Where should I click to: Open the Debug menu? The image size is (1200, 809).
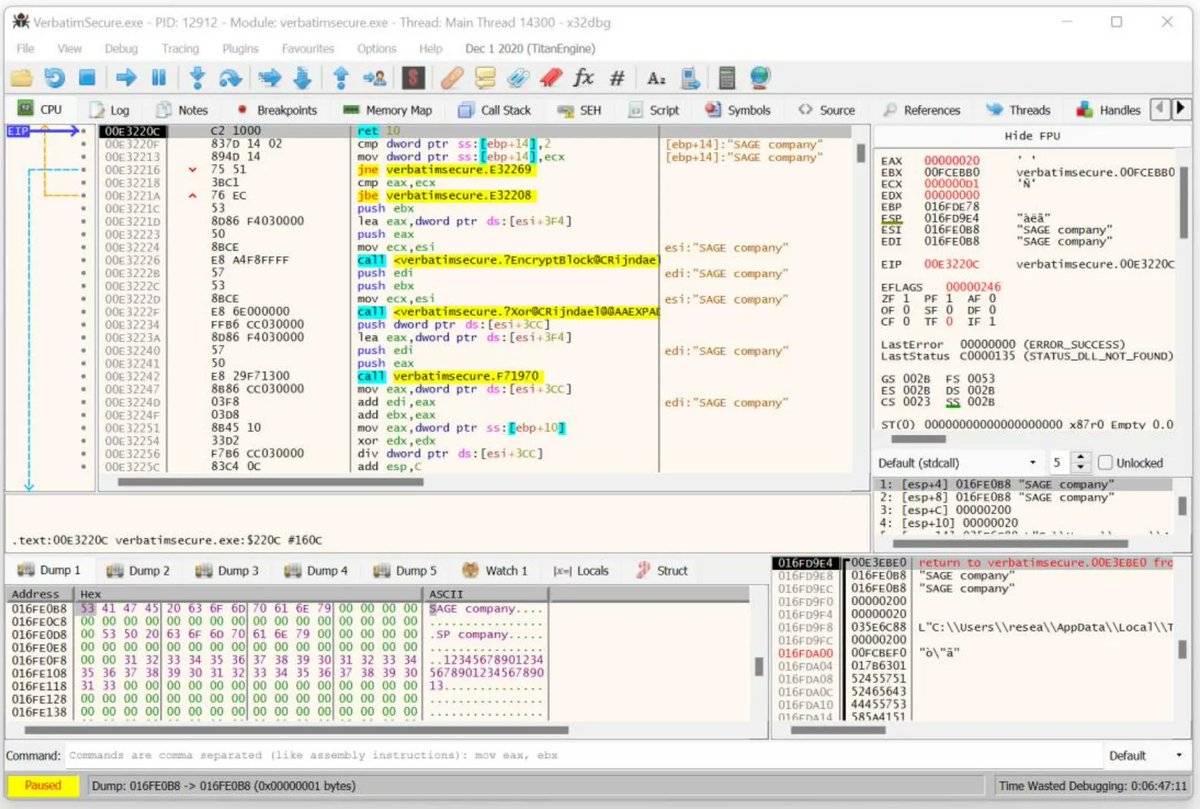(x=121, y=48)
